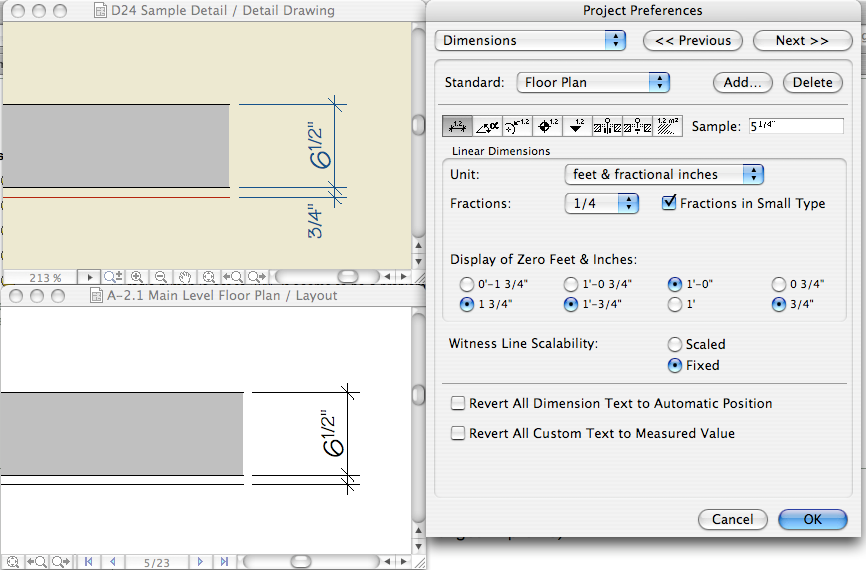The image size is (866, 570).
Task: Open the Standard Floor Plan dropdown
Action: click(x=593, y=82)
